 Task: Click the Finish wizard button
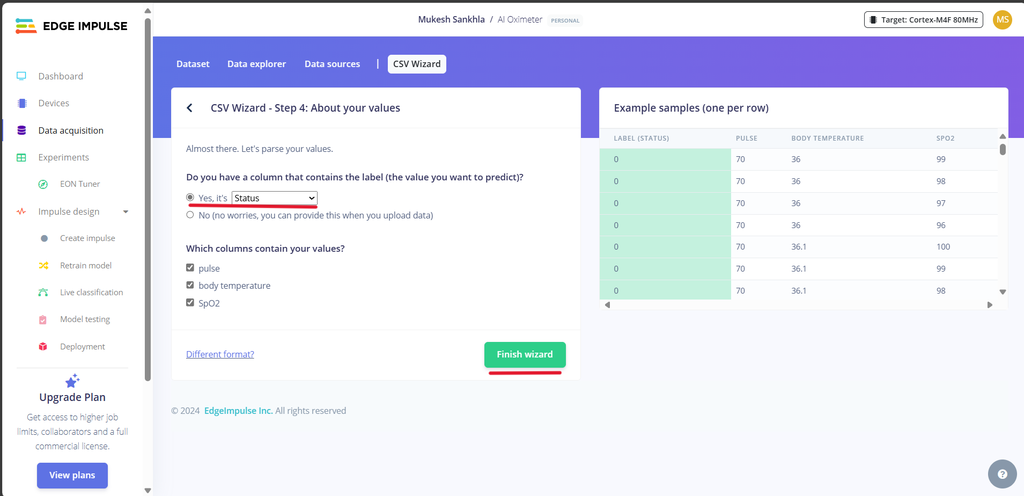pyautogui.click(x=525, y=354)
